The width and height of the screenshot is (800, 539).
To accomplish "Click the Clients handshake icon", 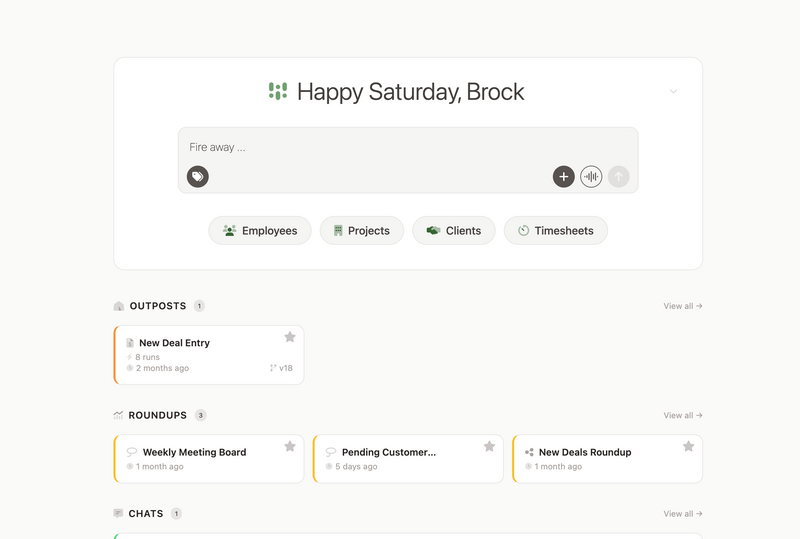I will (433, 231).
